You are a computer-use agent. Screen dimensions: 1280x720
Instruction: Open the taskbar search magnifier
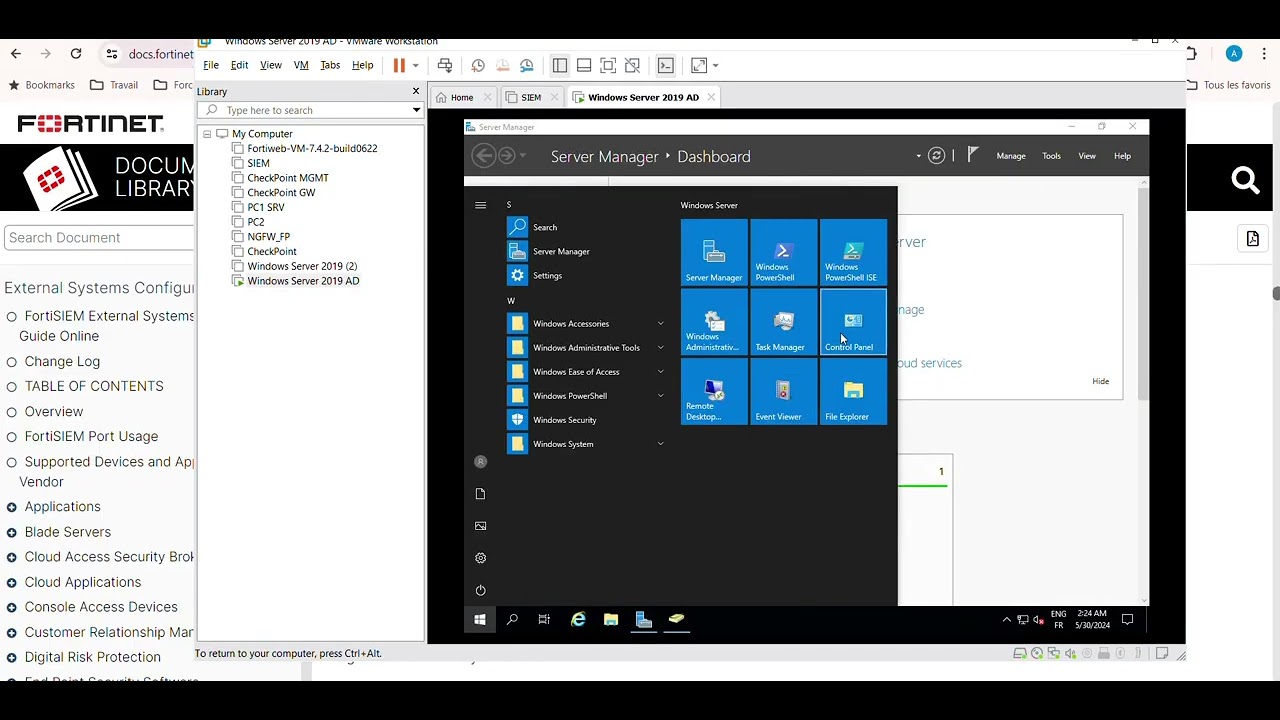[512, 620]
